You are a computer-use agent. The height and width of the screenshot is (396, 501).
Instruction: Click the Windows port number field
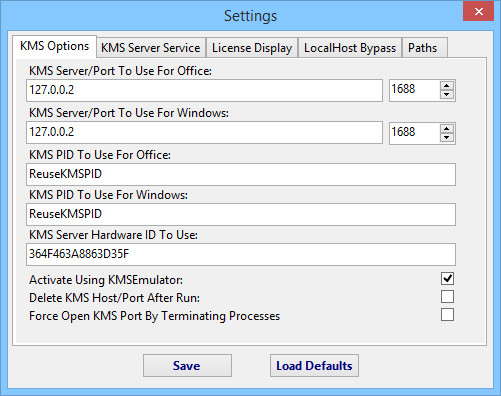(414, 133)
